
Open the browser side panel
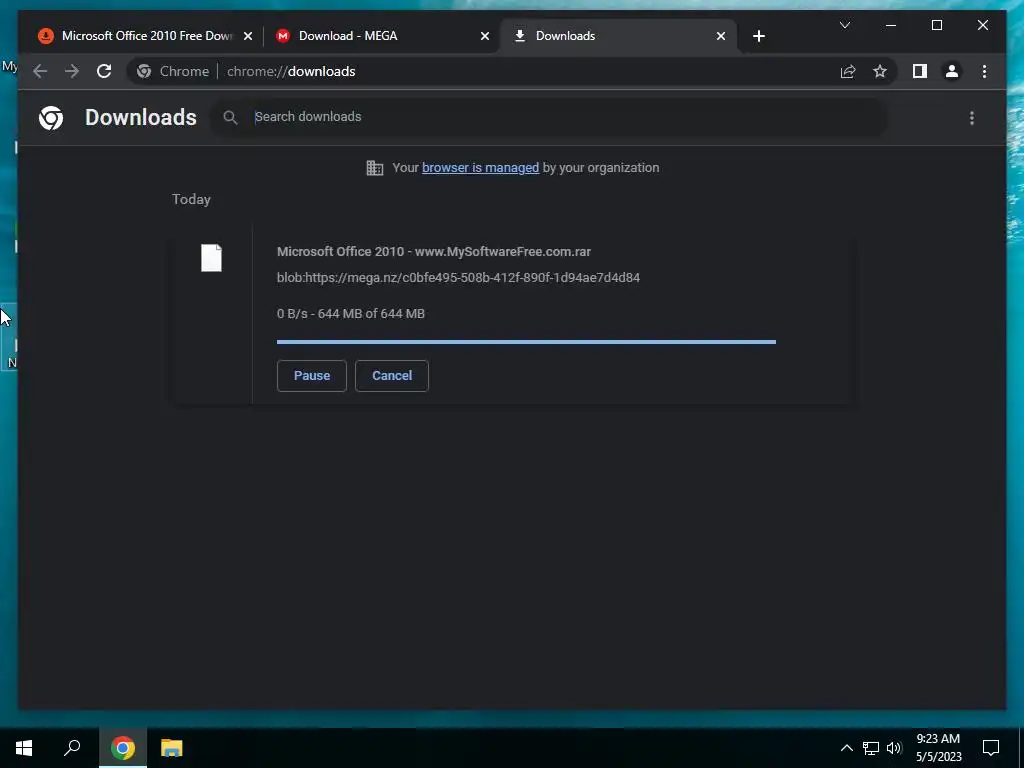point(920,71)
